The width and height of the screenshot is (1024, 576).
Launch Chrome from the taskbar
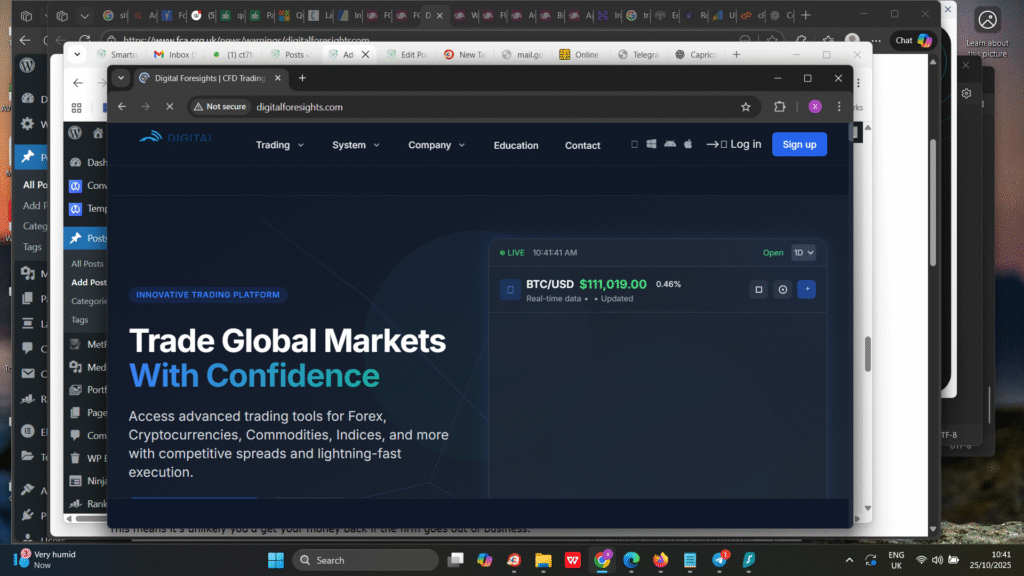click(601, 560)
